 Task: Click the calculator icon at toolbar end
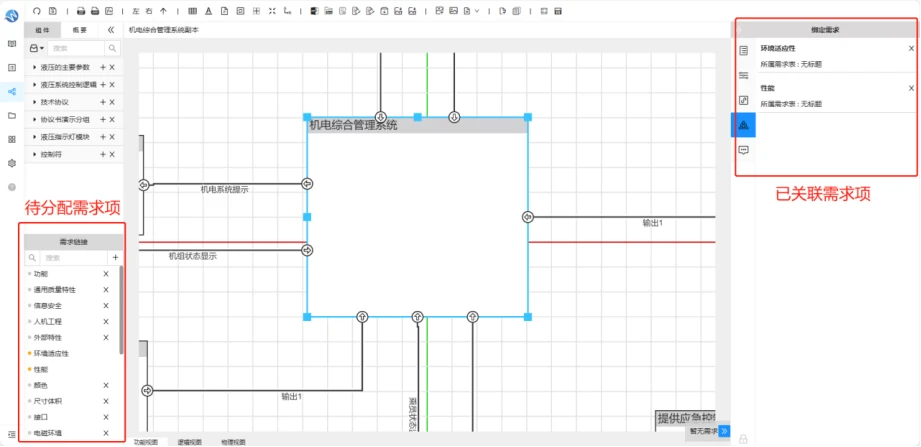[558, 11]
